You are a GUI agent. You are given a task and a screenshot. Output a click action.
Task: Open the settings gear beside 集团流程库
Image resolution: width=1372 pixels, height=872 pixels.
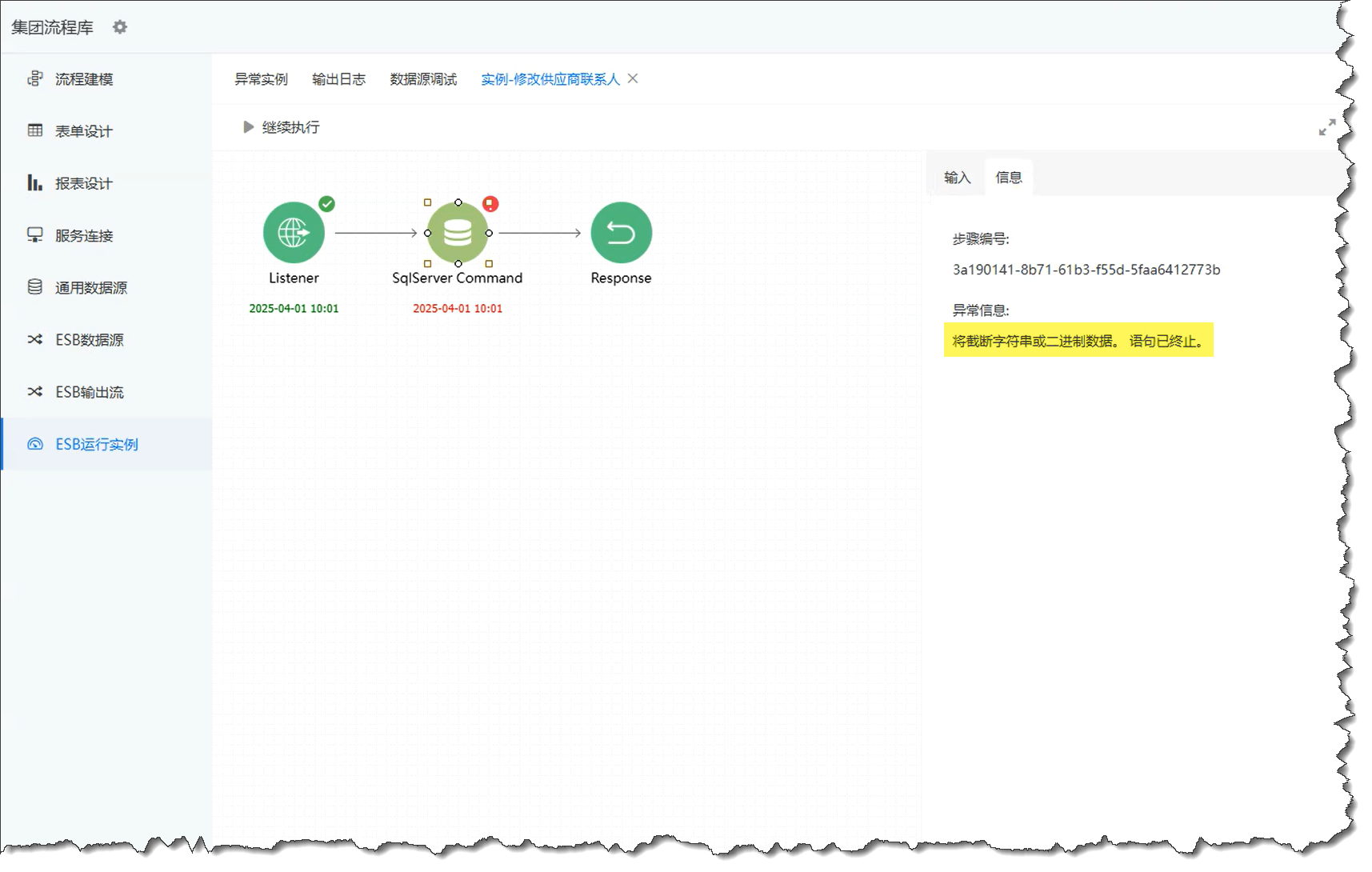pos(120,26)
